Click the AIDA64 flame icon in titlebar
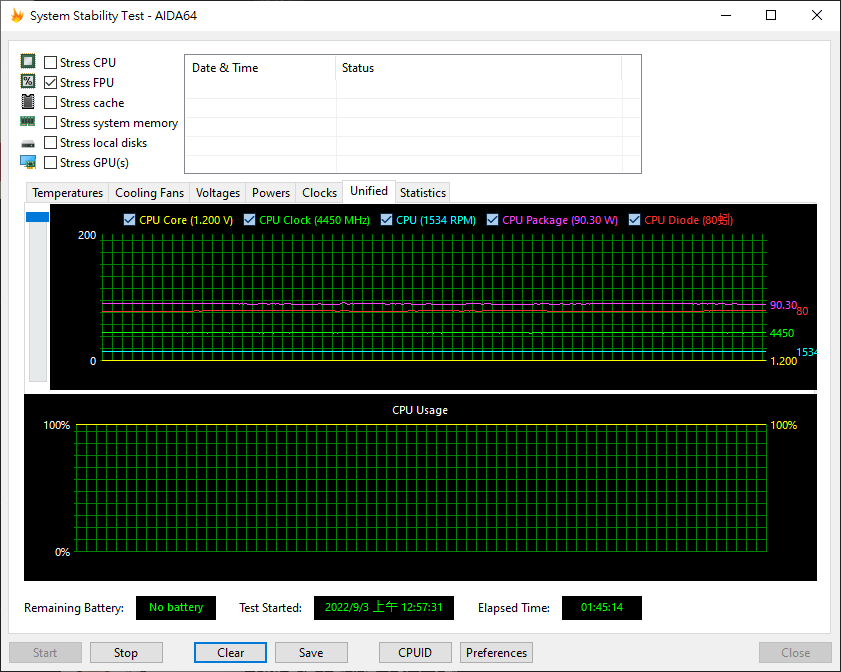 (x=17, y=15)
